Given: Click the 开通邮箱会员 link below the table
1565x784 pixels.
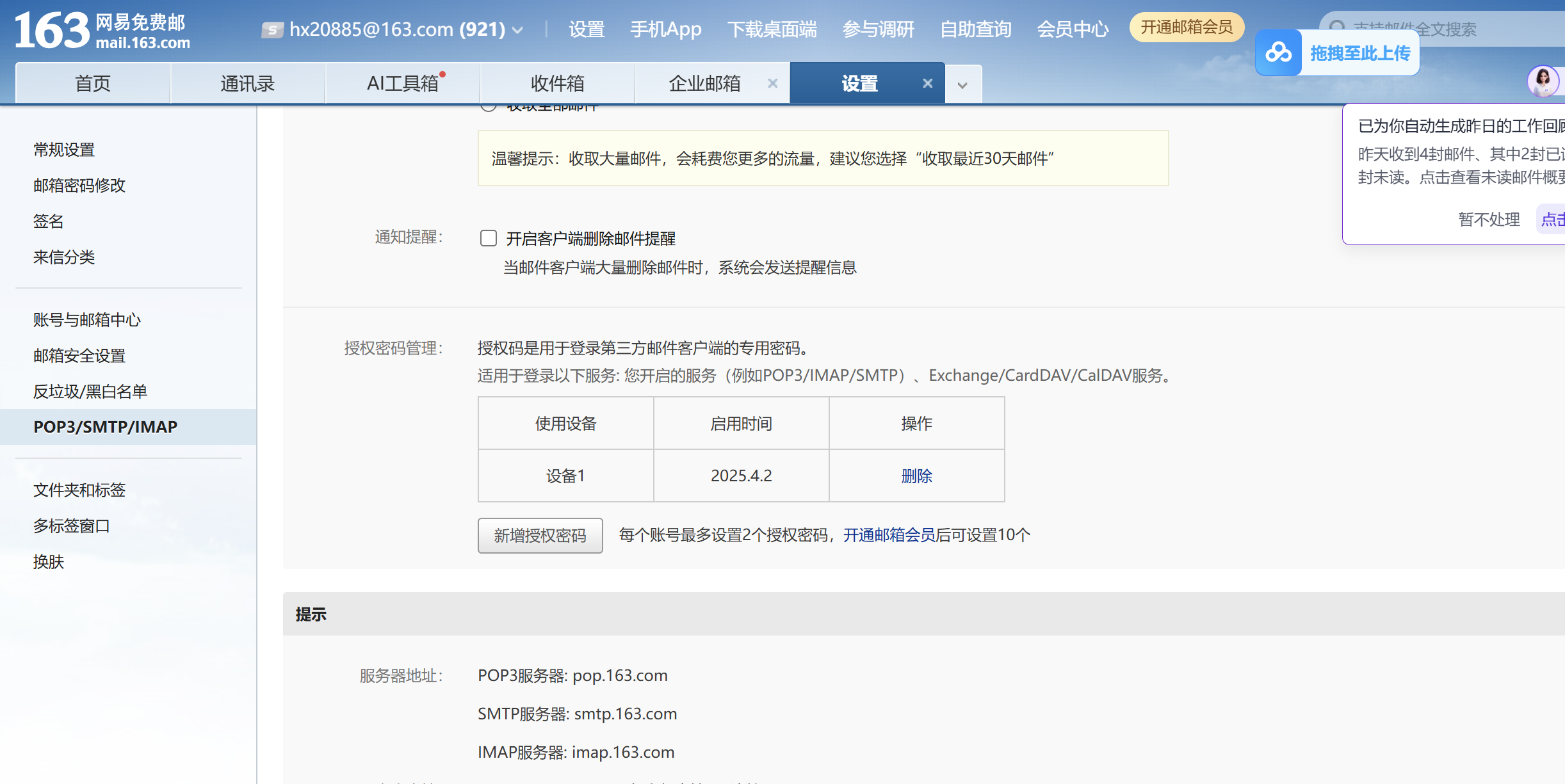Looking at the screenshot, I should (x=889, y=535).
